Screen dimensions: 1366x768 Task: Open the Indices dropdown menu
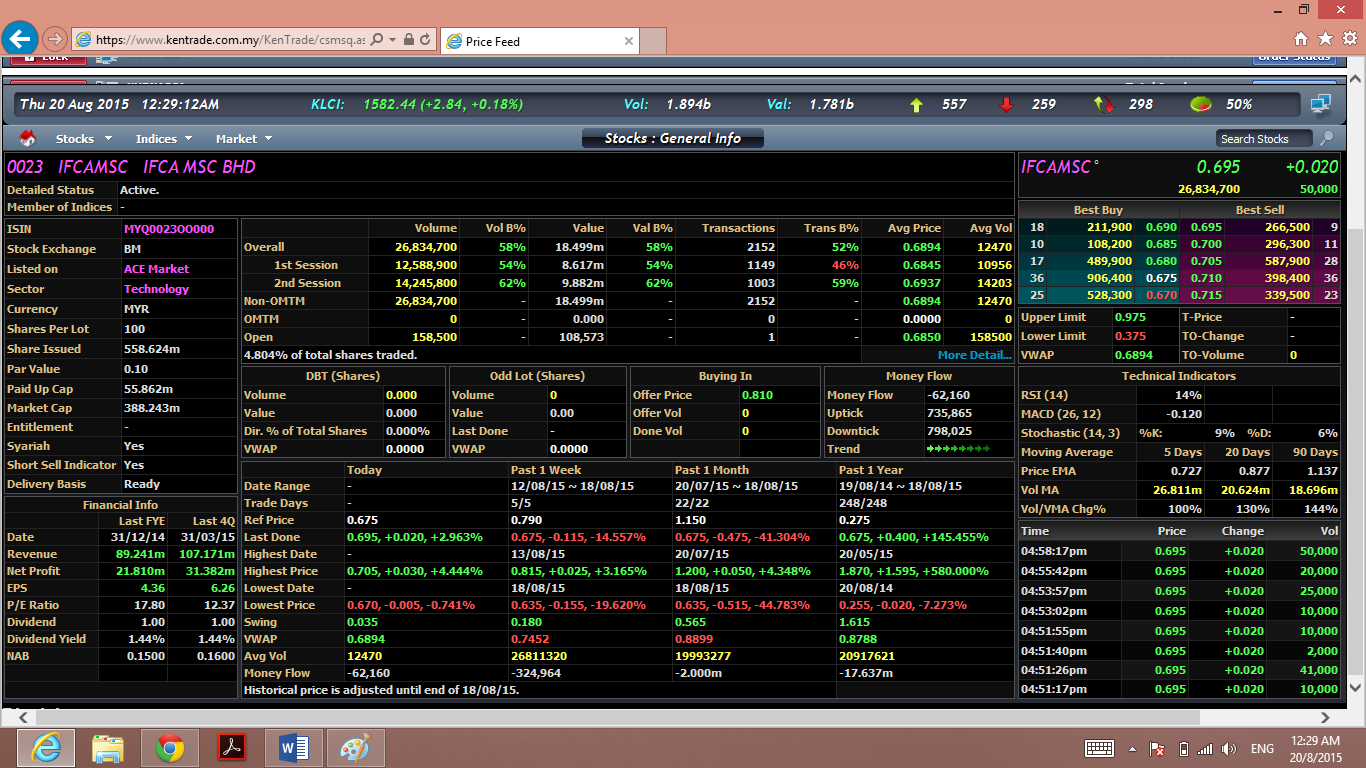click(164, 139)
